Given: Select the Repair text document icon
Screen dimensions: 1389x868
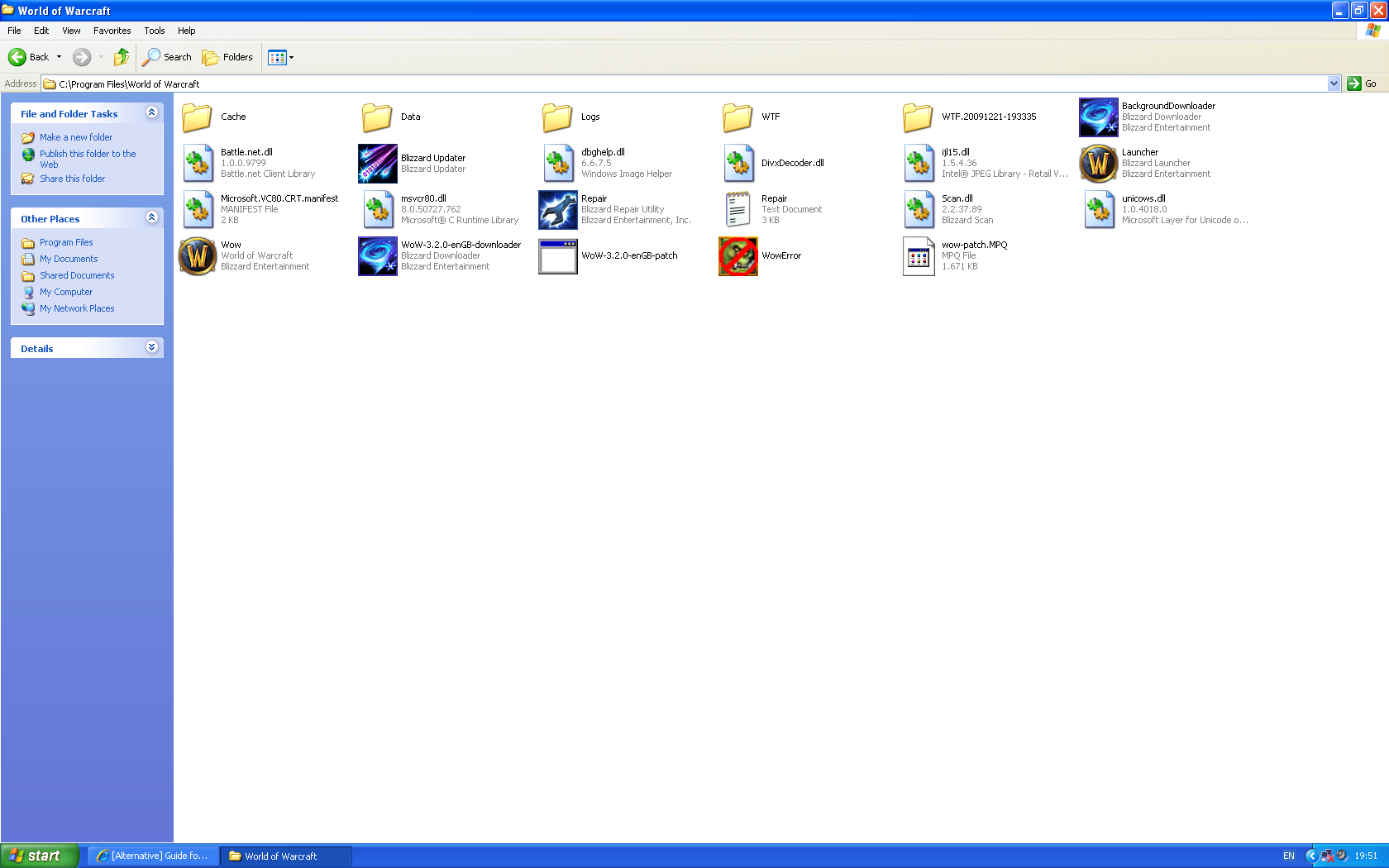Looking at the screenshot, I should [x=738, y=210].
